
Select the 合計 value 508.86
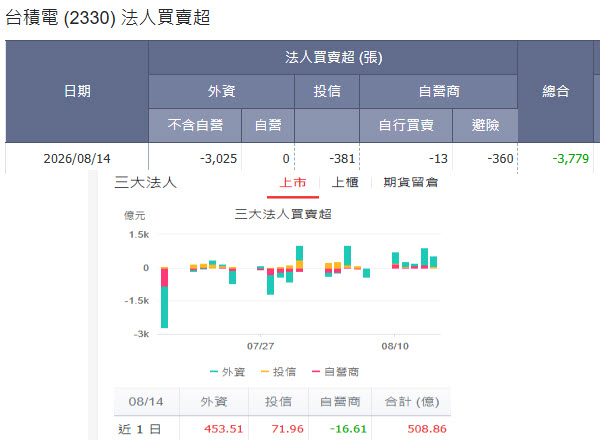pyautogui.click(x=427, y=429)
